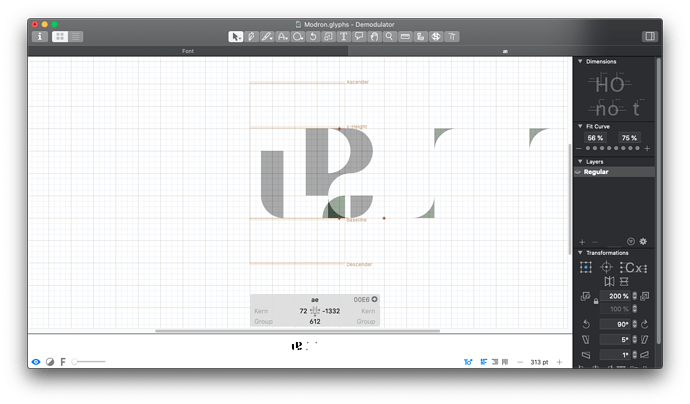Click the Fit Curve minus button
690x404 pixels.
[x=579, y=149]
